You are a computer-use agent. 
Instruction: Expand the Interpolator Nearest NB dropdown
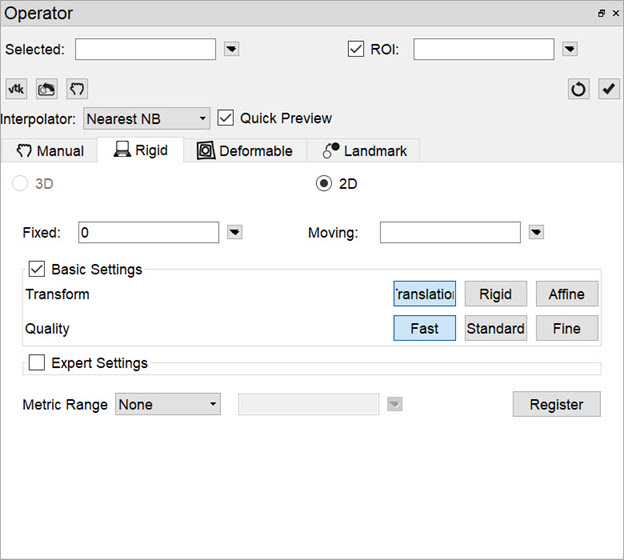[x=146, y=118]
